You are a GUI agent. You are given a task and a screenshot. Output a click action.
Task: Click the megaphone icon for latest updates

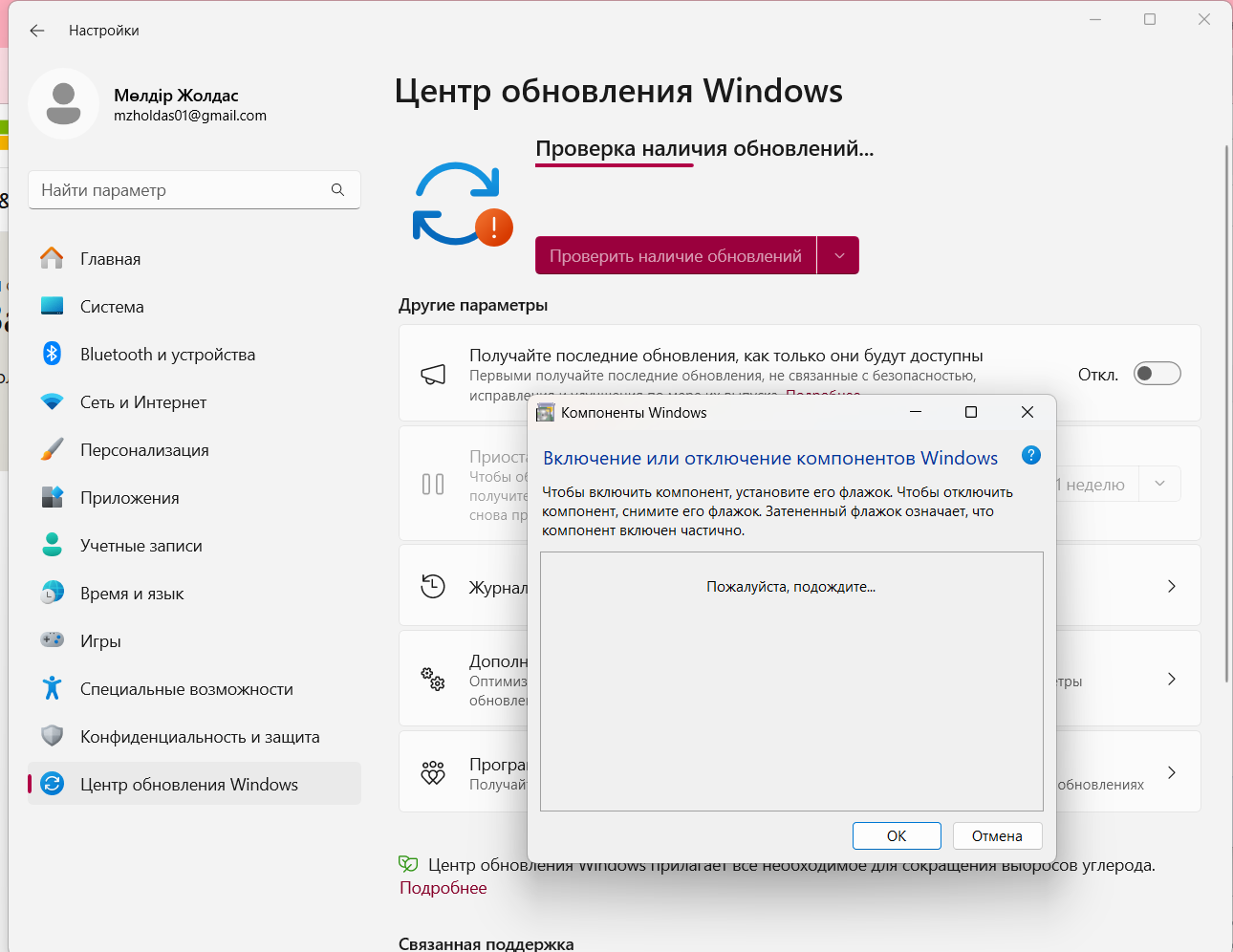pyautogui.click(x=433, y=374)
